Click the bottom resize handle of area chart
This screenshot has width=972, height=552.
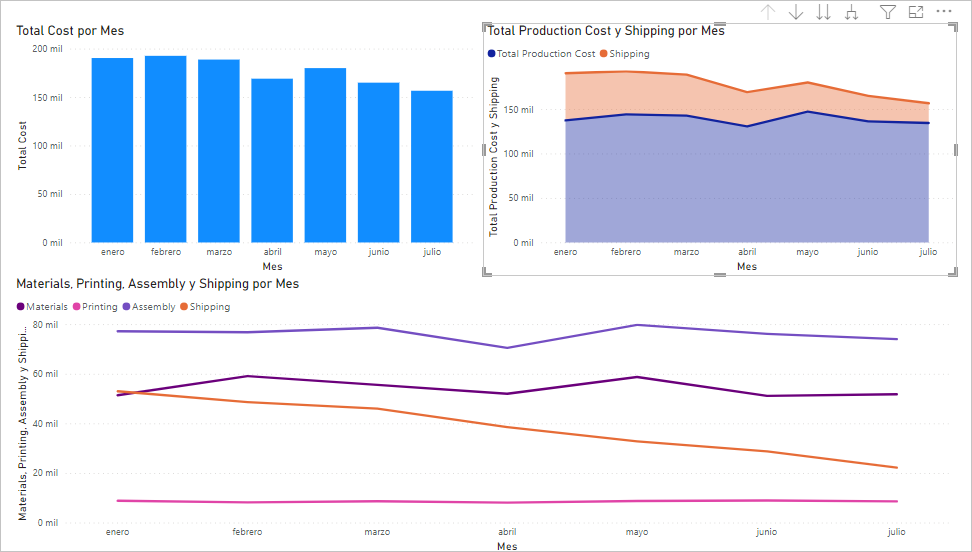pyautogui.click(x=720, y=274)
